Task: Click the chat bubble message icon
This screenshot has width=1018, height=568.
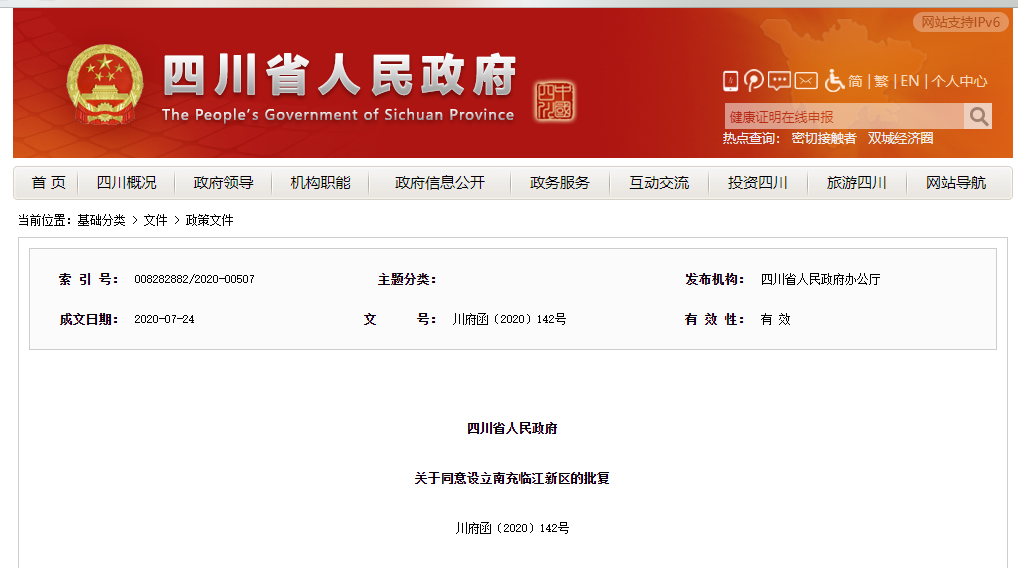Action: coord(780,81)
